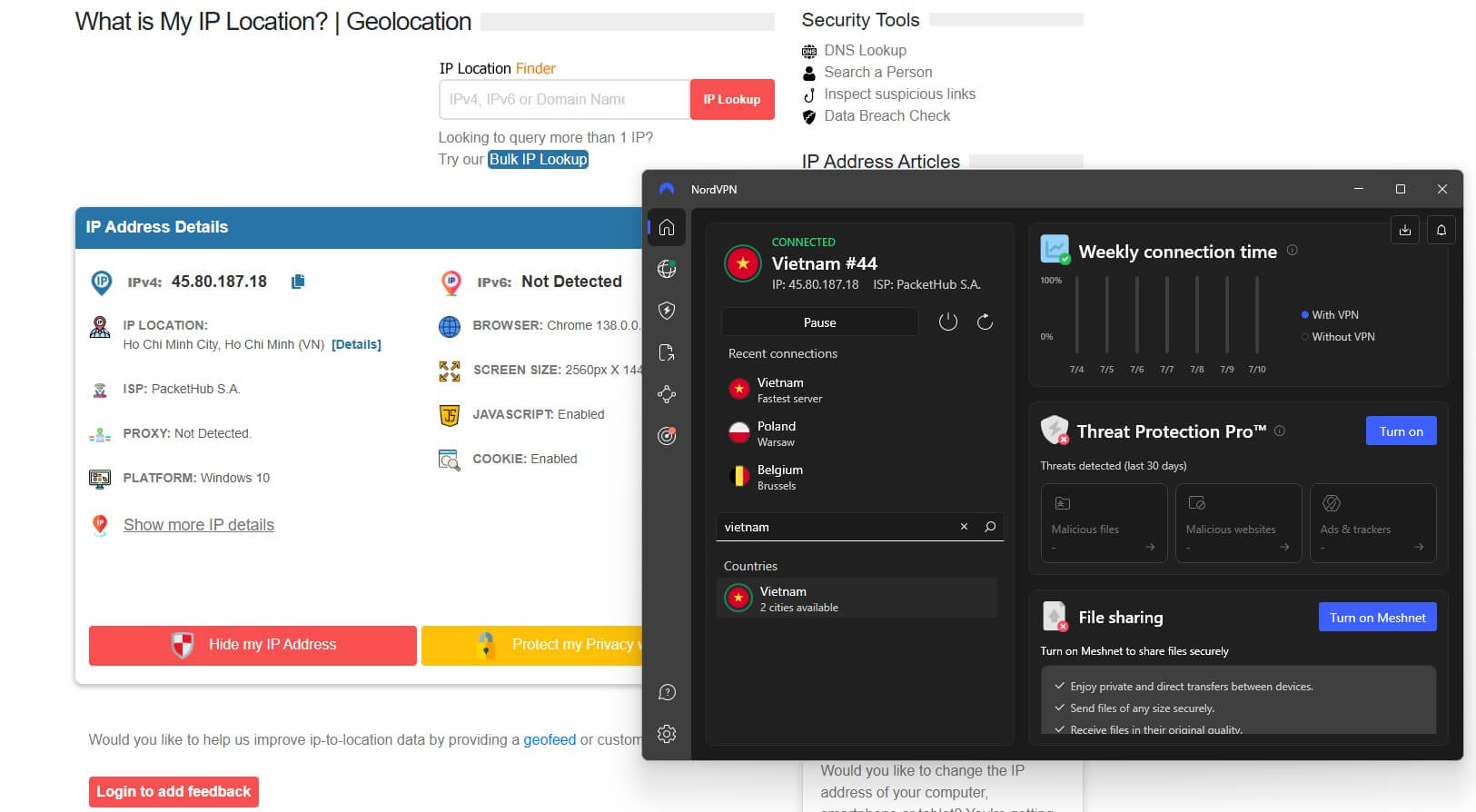Turn on Meshnet for file sharing
Image resolution: width=1476 pixels, height=812 pixels.
[1377, 618]
